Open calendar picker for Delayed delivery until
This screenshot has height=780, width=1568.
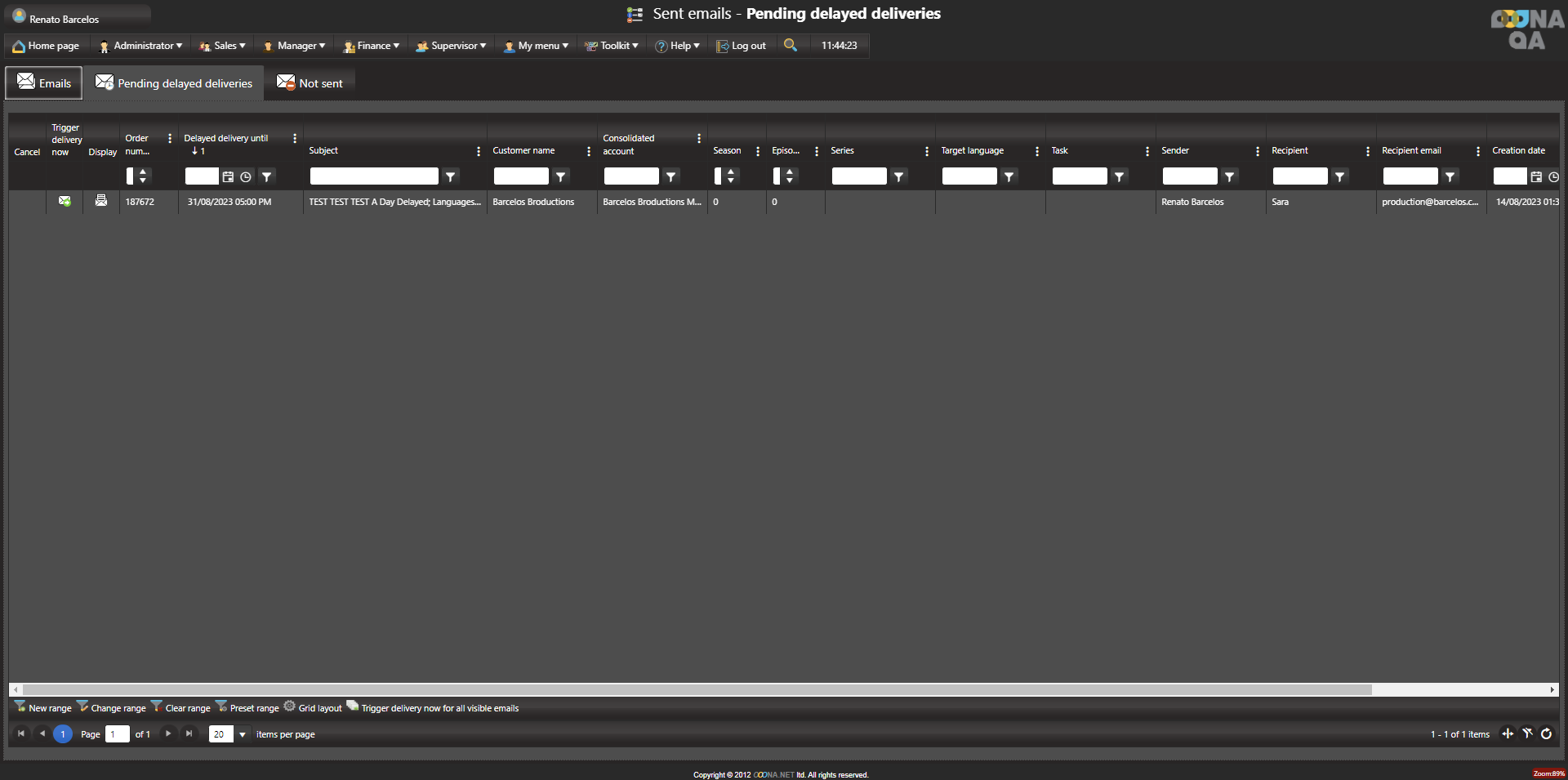tap(228, 176)
